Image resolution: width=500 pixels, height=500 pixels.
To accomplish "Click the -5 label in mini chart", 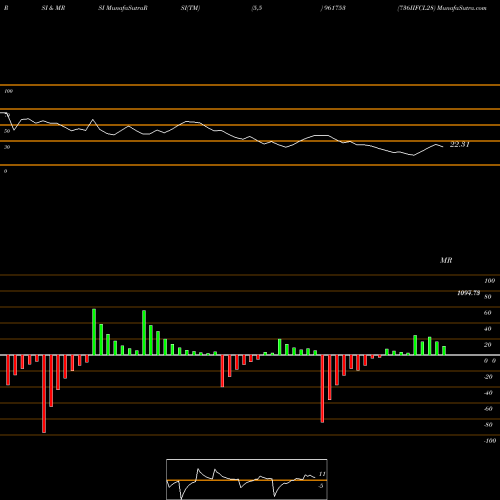I will 321,486.
